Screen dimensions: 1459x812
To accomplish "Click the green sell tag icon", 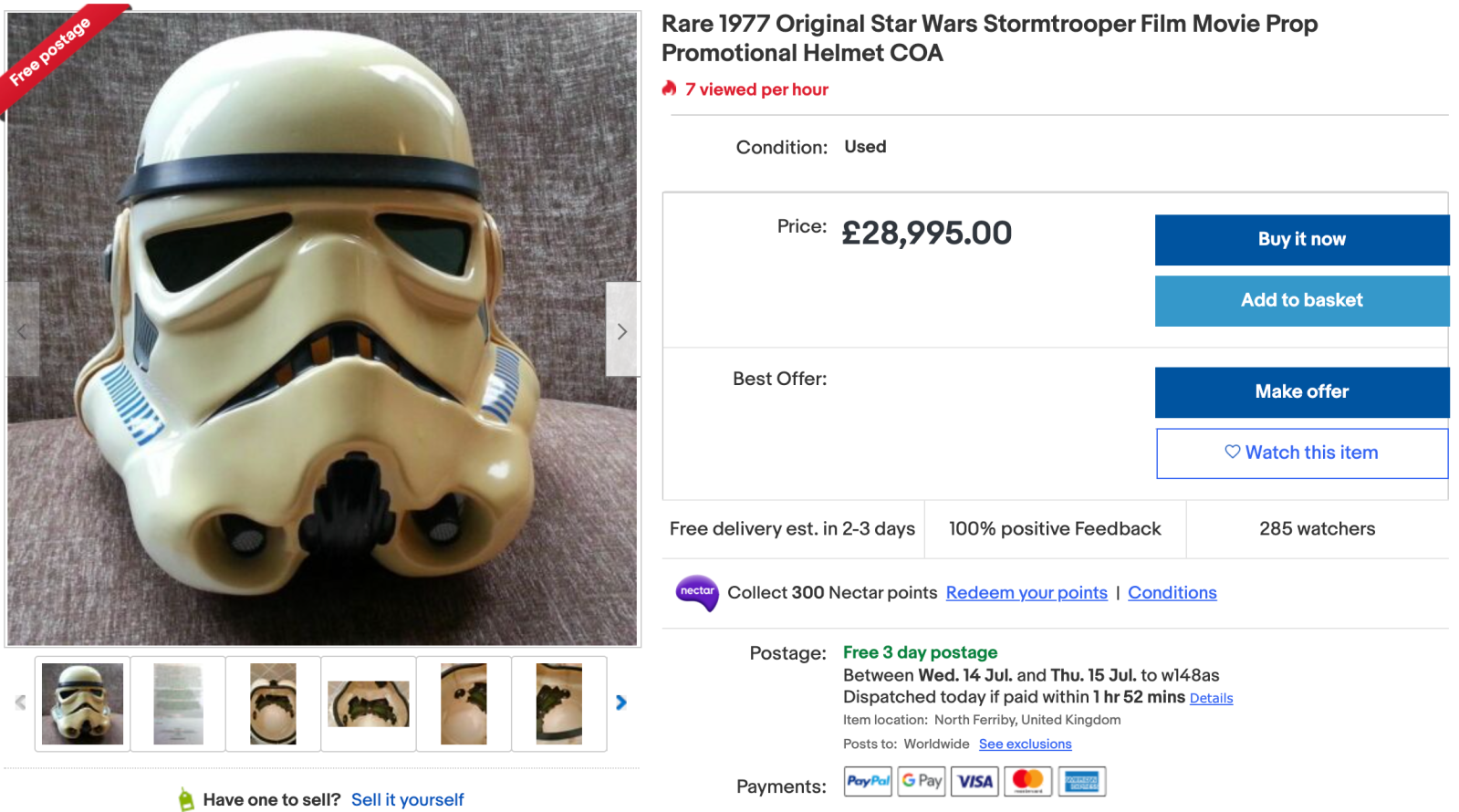I will point(186,800).
